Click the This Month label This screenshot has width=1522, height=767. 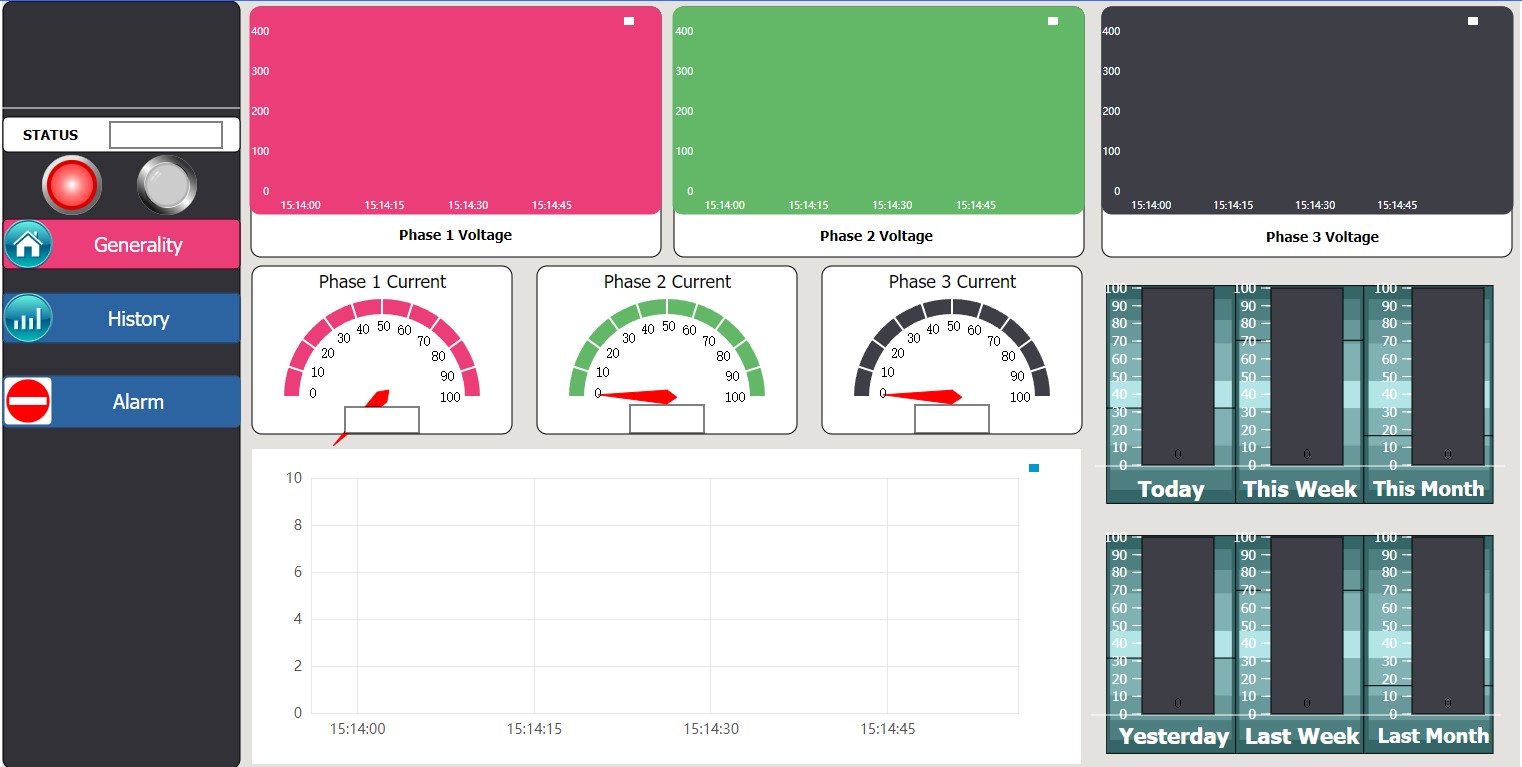click(1429, 489)
